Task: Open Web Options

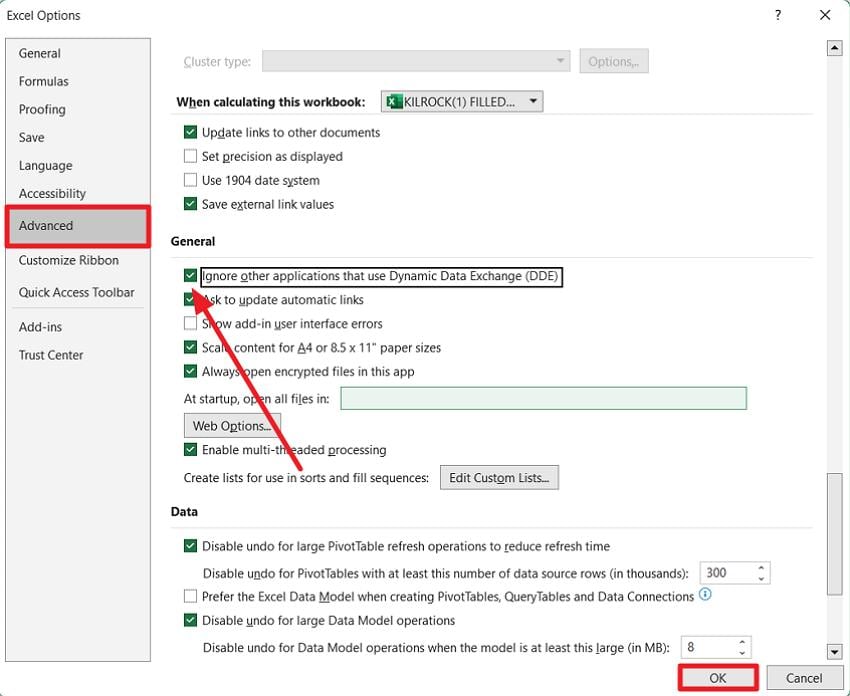Action: pos(231,425)
